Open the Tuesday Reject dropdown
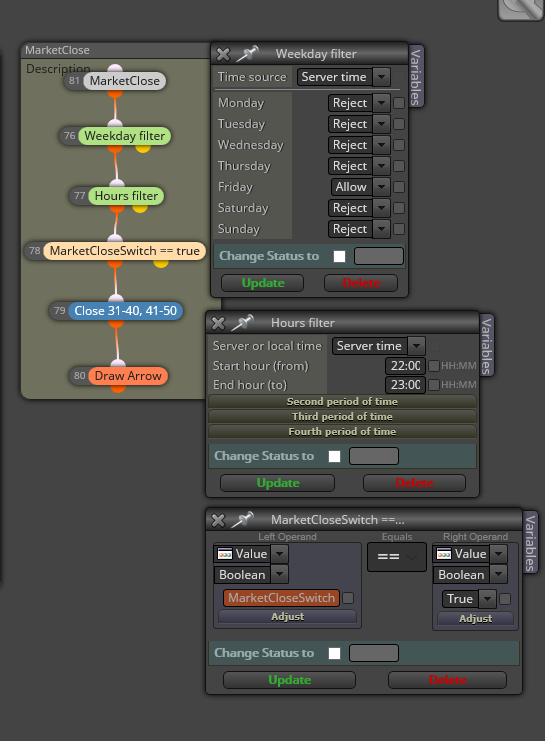This screenshot has height=741, width=545. pyautogui.click(x=359, y=124)
